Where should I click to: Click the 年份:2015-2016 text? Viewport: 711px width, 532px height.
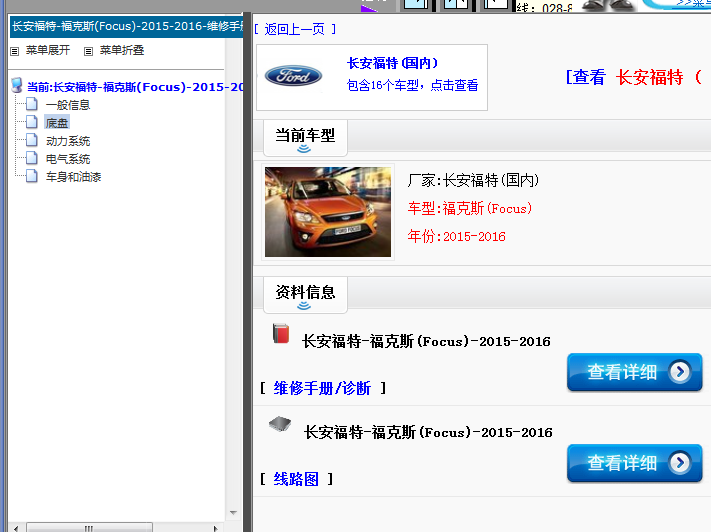[x=456, y=236]
